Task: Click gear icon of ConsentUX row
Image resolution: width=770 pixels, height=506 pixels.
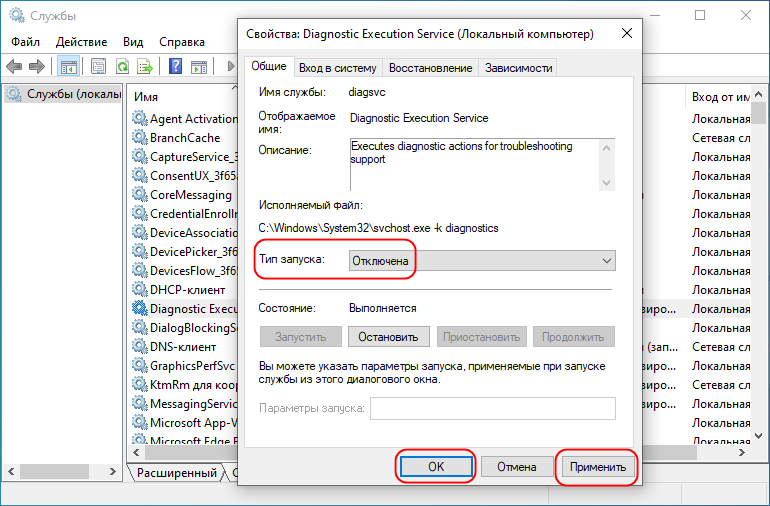Action: coord(140,175)
